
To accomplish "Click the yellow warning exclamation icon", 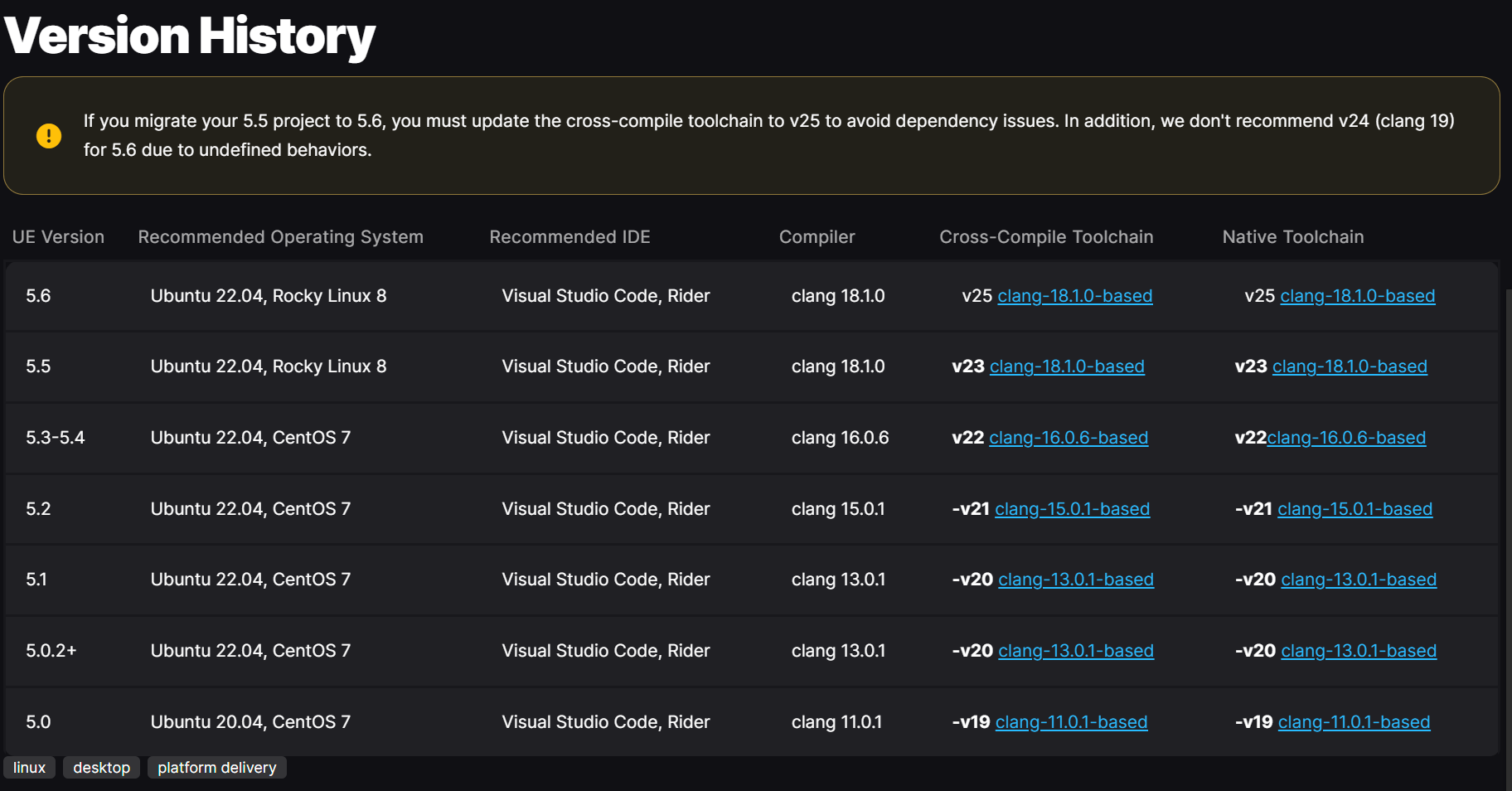I will pos(49,135).
